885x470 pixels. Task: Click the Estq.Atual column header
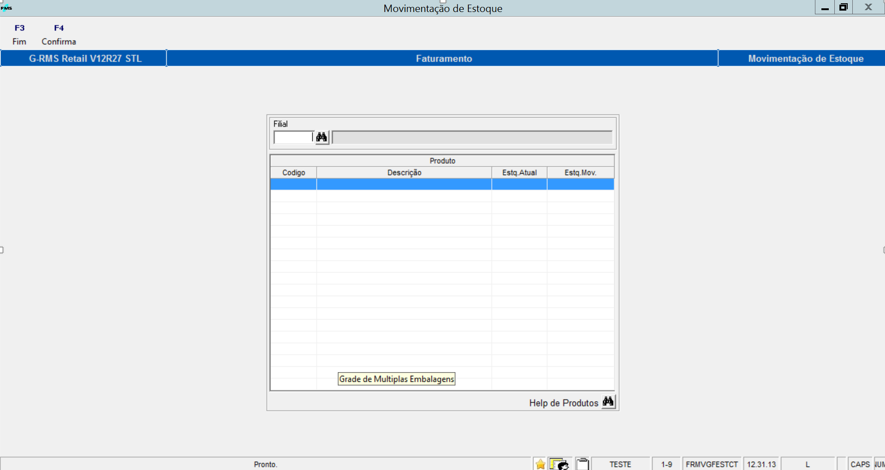tap(519, 173)
